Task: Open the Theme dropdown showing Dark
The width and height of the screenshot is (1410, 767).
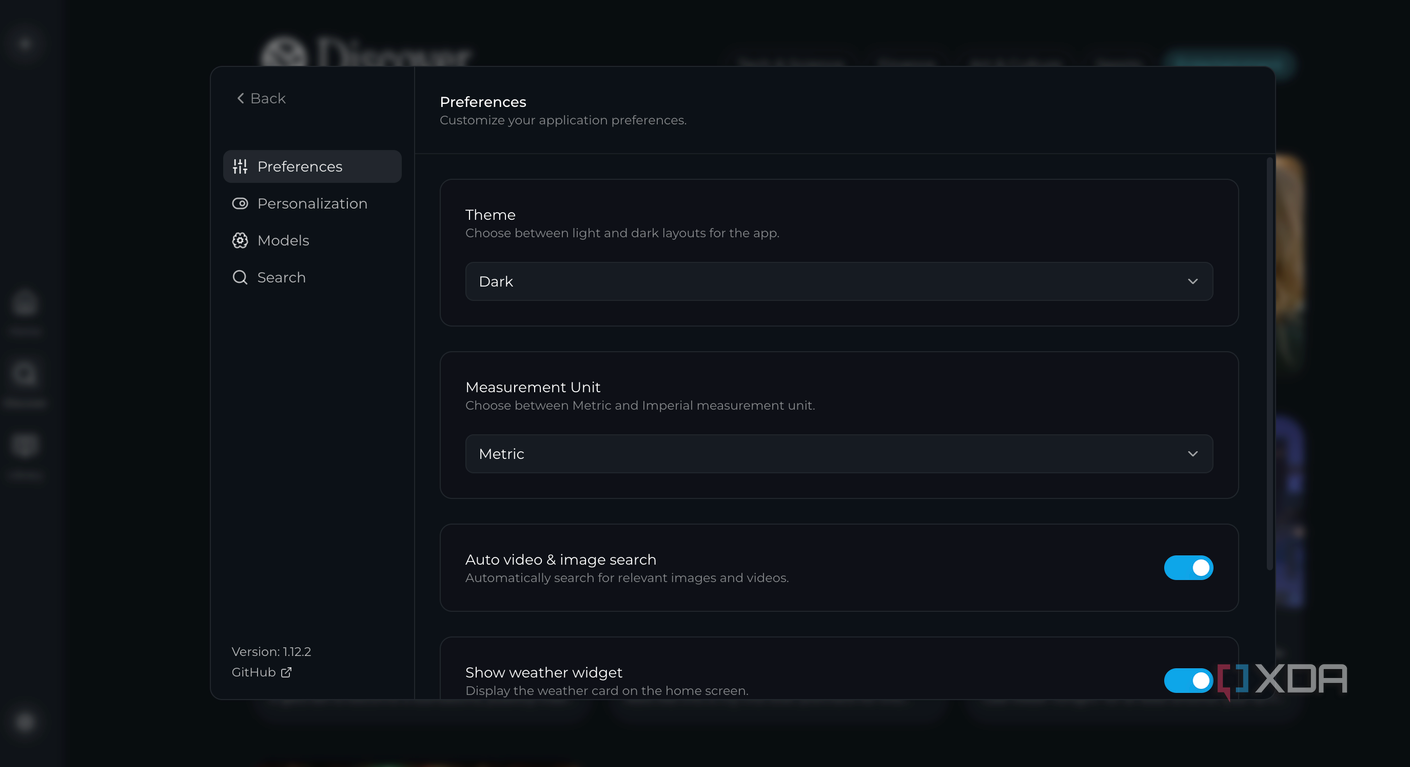Action: click(839, 282)
